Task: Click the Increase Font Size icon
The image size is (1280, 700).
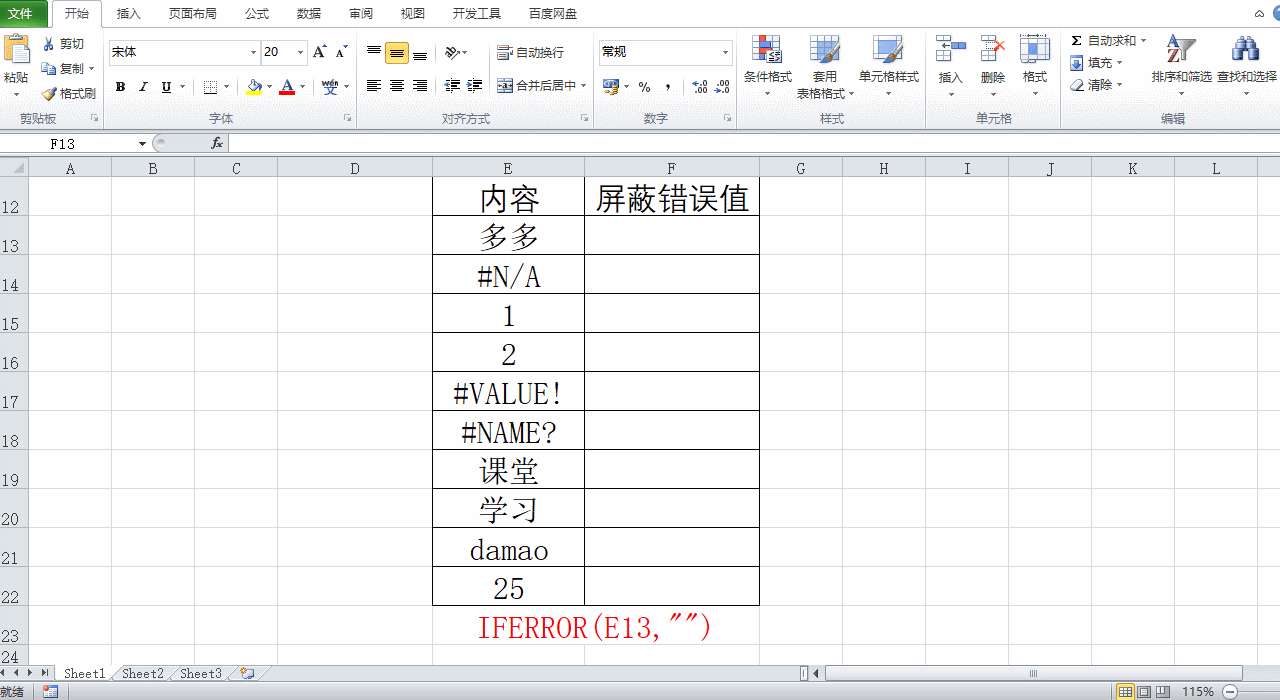Action: coord(319,52)
